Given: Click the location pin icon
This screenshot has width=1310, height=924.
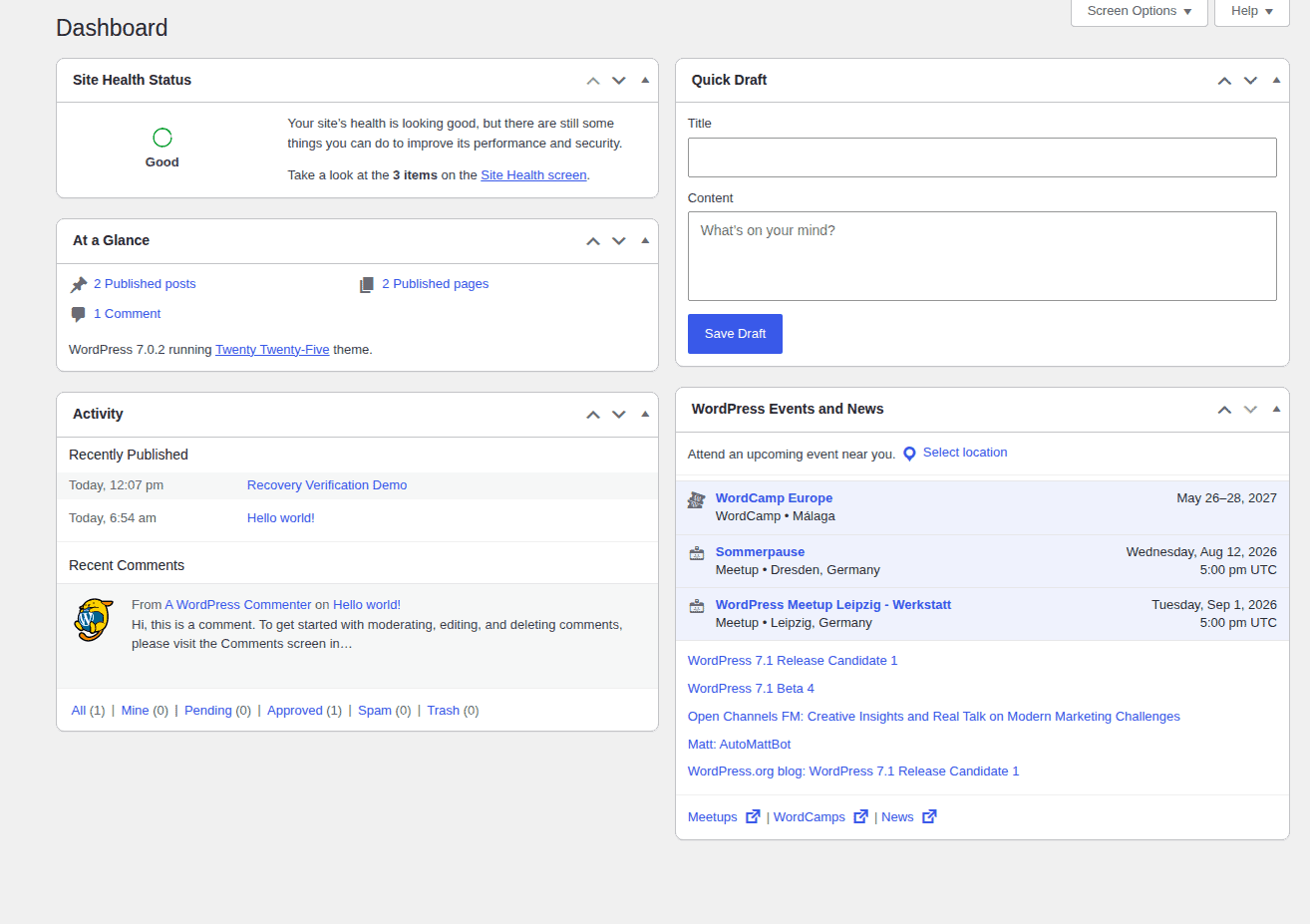Looking at the screenshot, I should [909, 454].
